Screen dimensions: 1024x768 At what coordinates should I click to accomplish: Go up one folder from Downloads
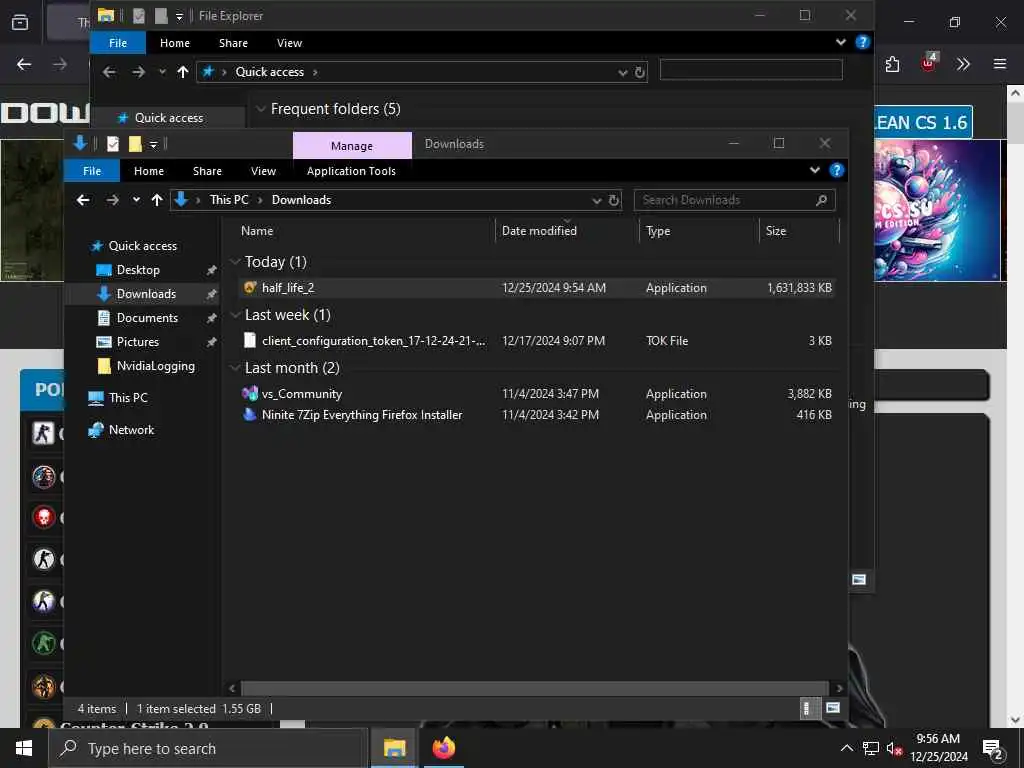[x=157, y=200]
